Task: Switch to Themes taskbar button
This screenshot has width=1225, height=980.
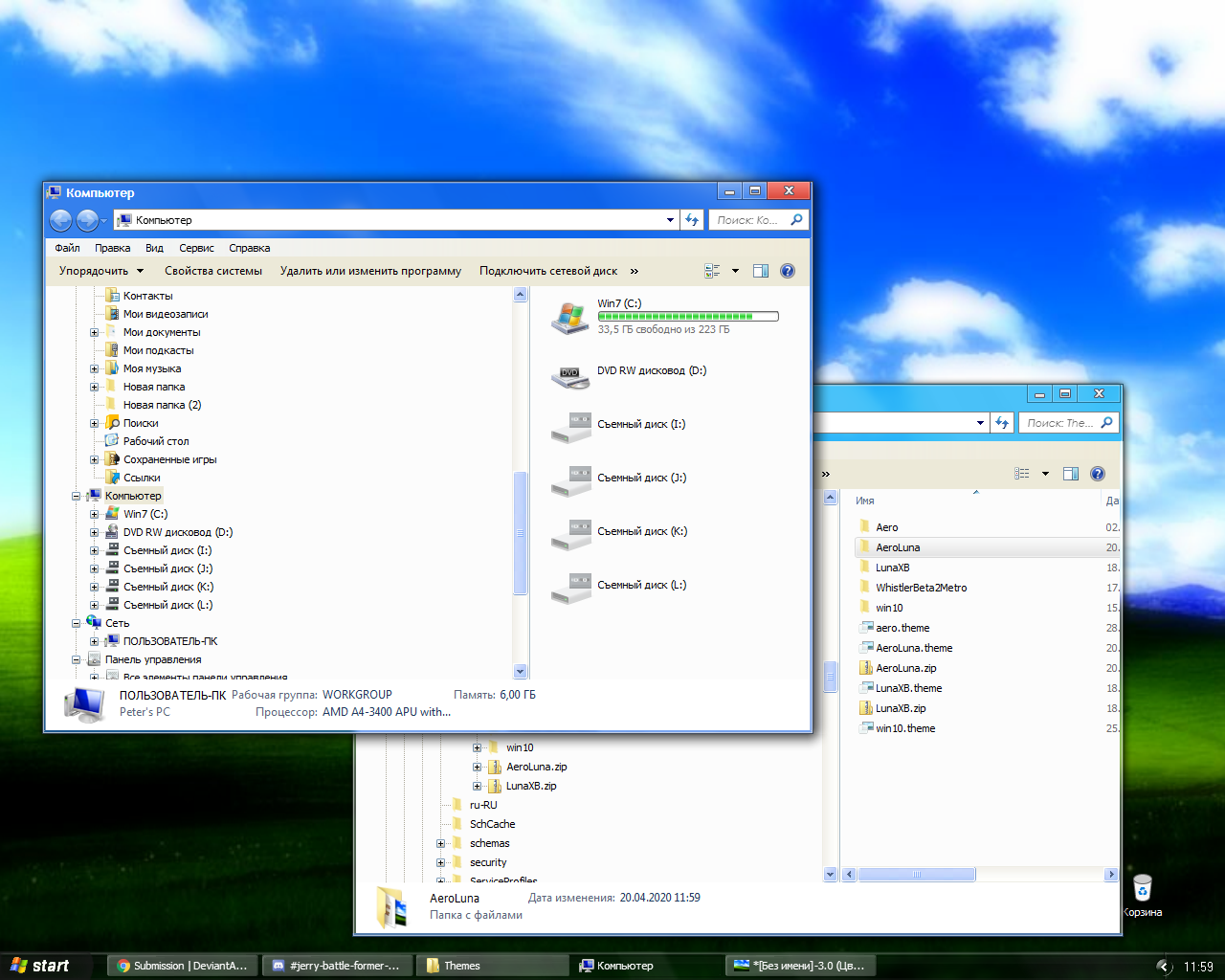Action: click(x=493, y=966)
